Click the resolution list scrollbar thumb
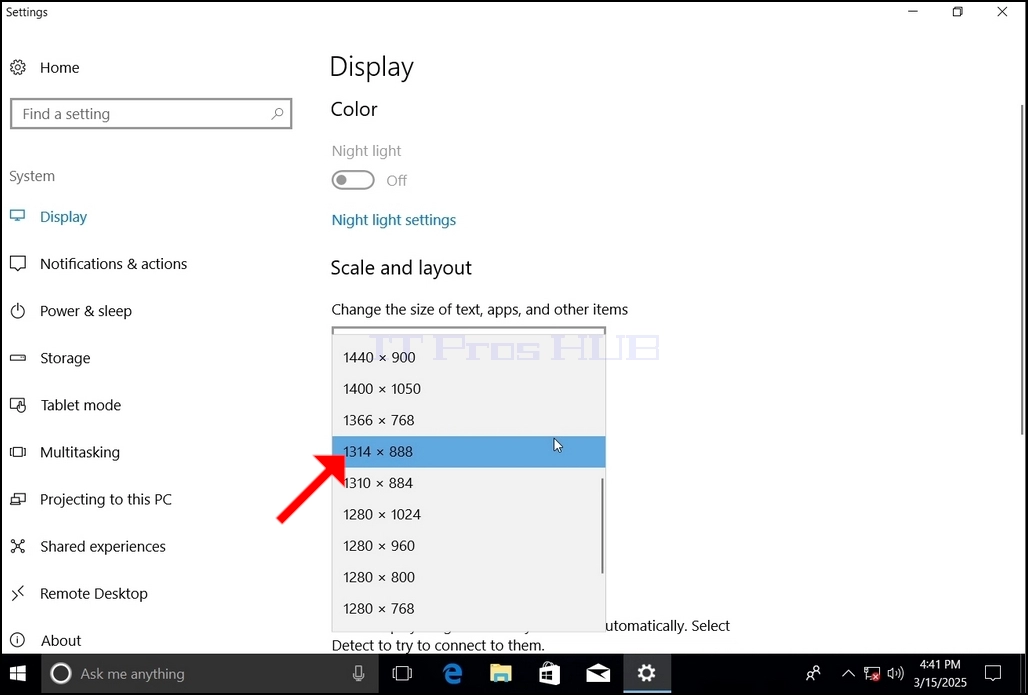This screenshot has width=1028, height=695. 602,526
